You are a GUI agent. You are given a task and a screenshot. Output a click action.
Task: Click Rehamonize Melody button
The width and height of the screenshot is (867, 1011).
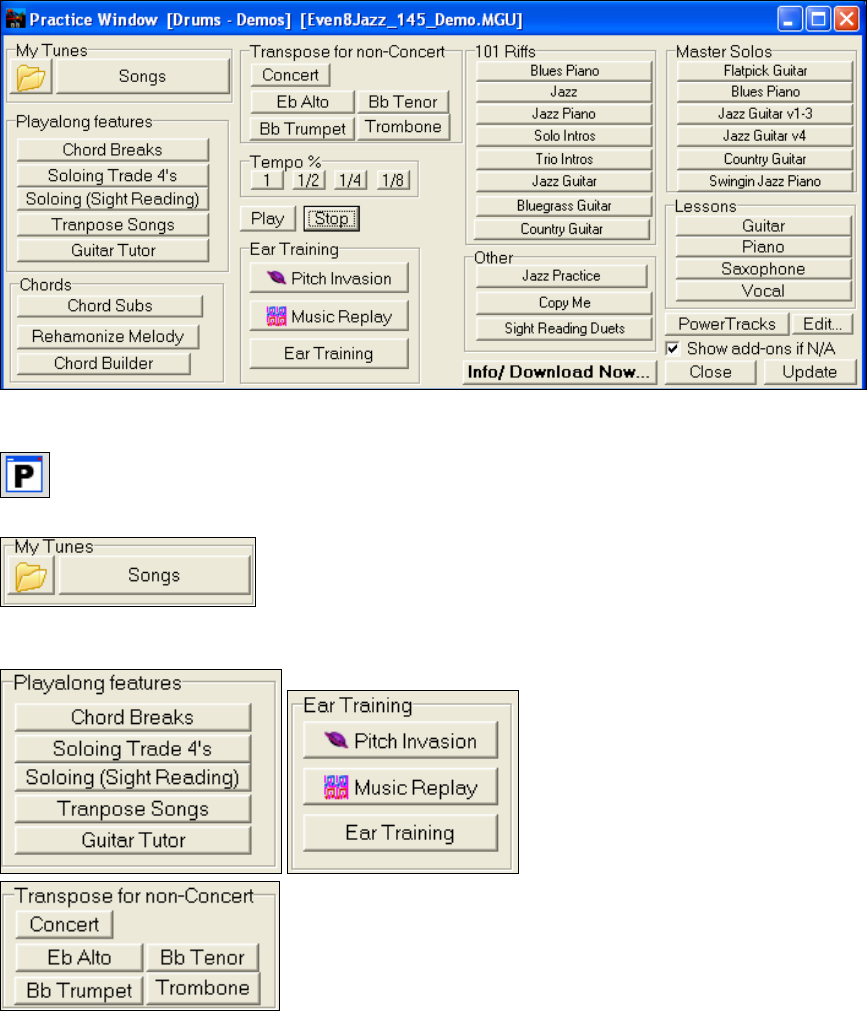(x=108, y=337)
